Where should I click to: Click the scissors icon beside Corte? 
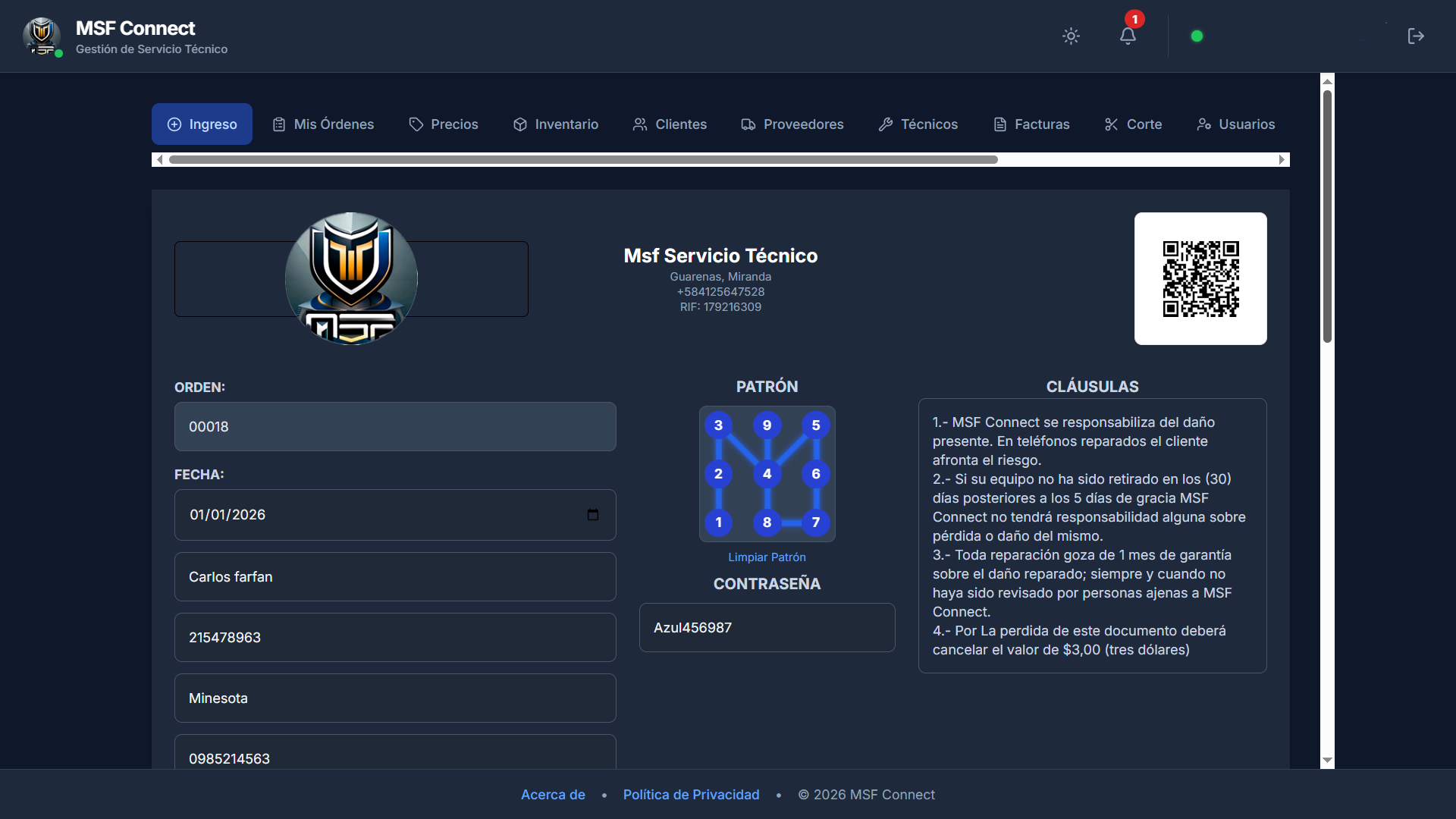coord(1112,124)
